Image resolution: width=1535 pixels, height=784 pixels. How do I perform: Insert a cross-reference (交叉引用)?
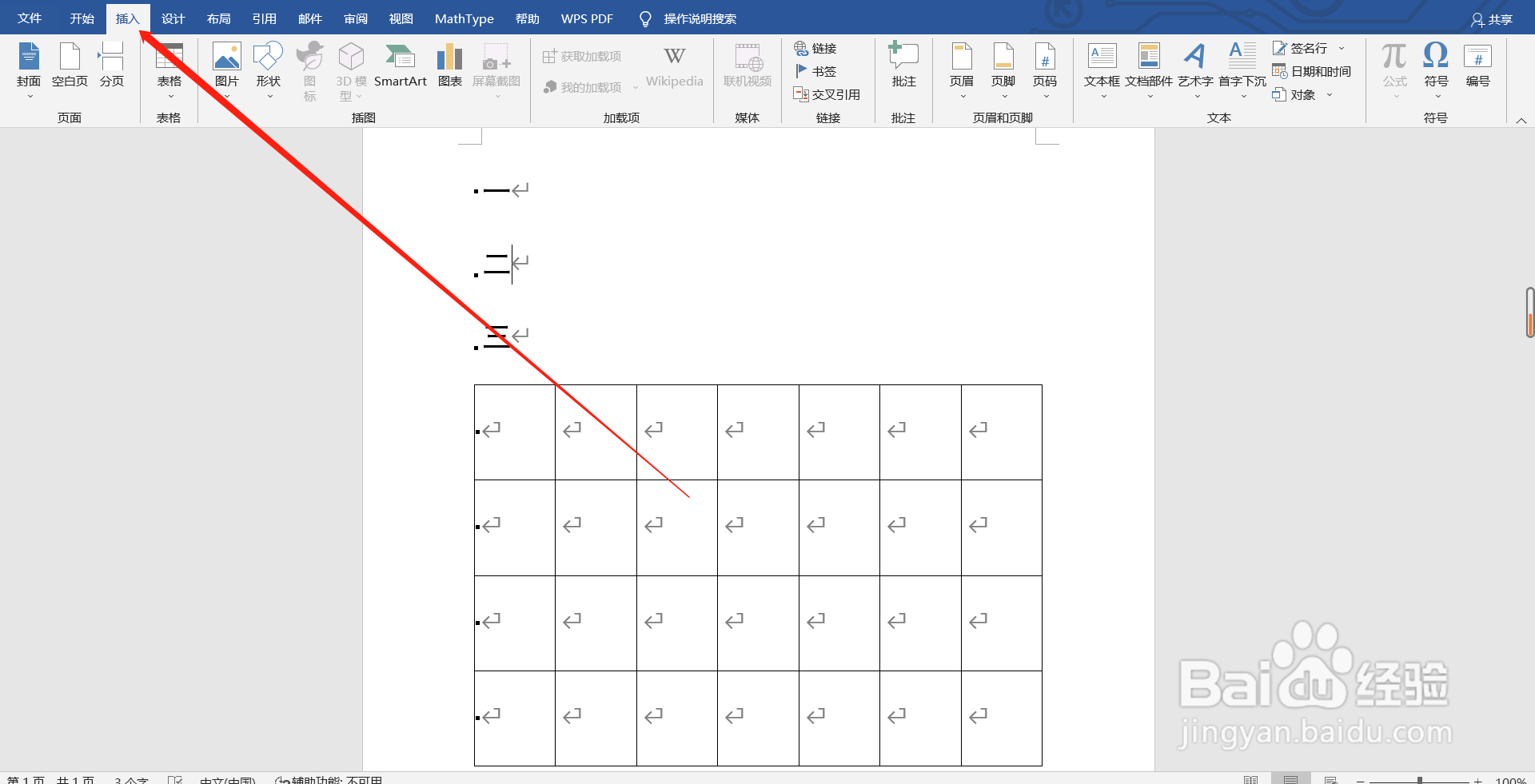(827, 94)
